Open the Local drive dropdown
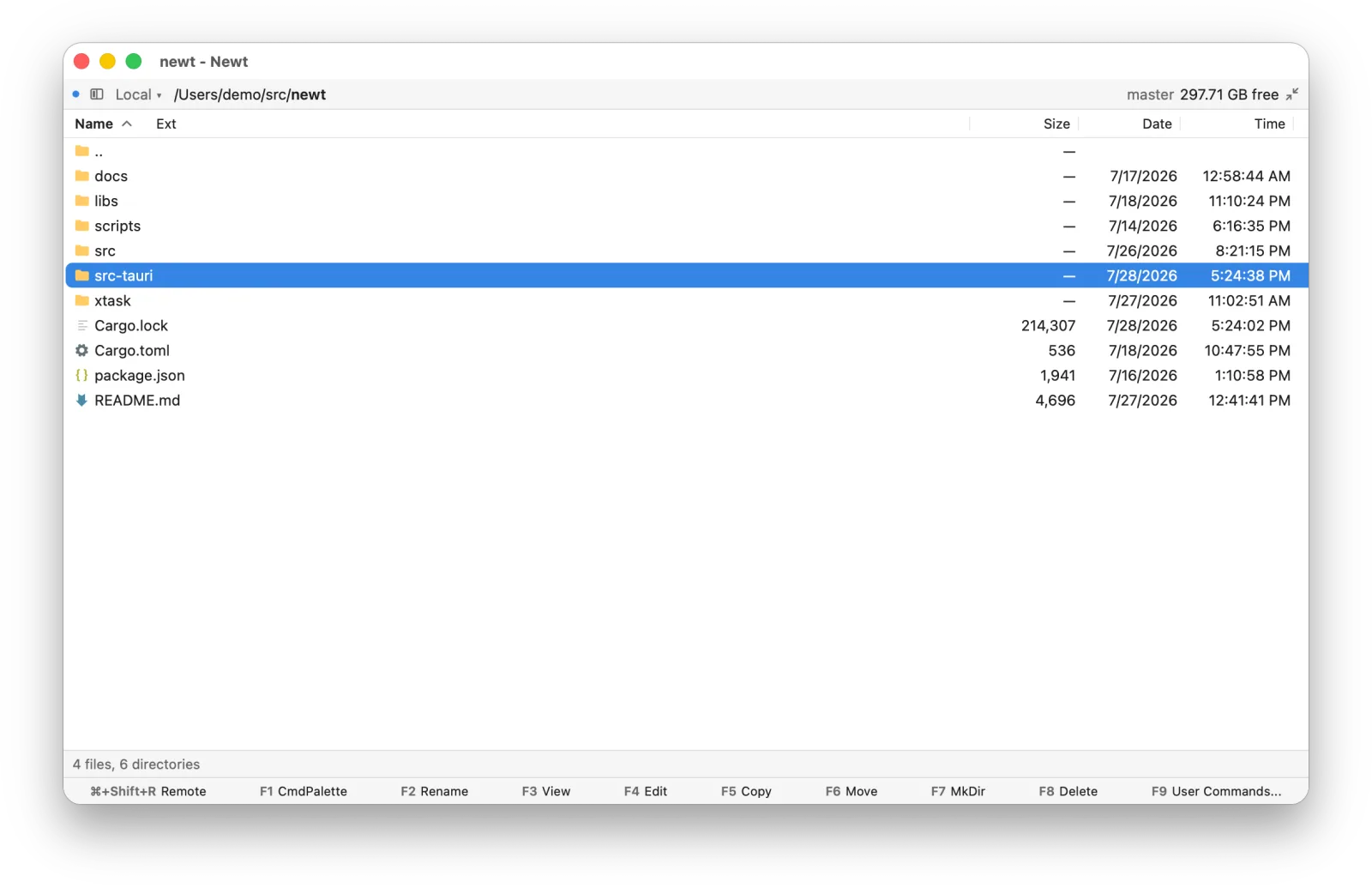Viewport: 1372px width, 888px height. pyautogui.click(x=139, y=94)
